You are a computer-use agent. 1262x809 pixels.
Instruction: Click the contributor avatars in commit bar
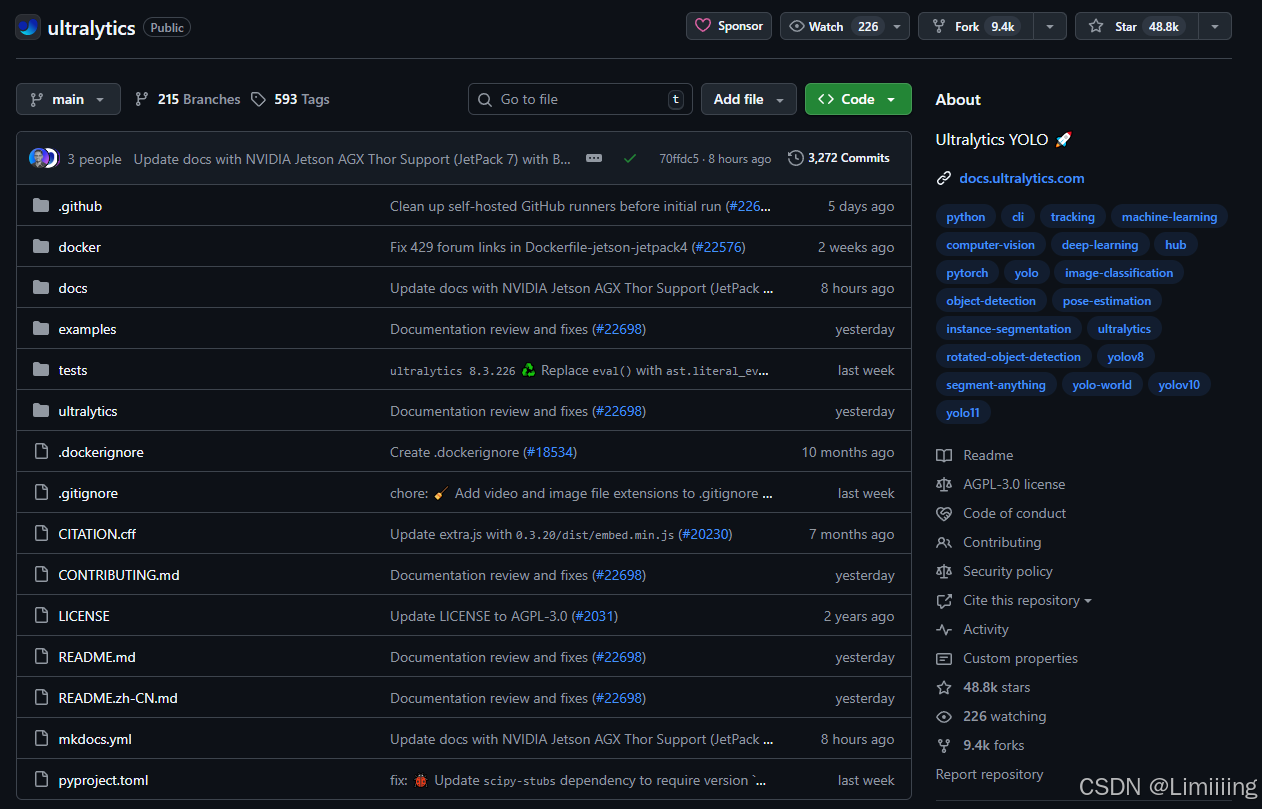coord(43,158)
